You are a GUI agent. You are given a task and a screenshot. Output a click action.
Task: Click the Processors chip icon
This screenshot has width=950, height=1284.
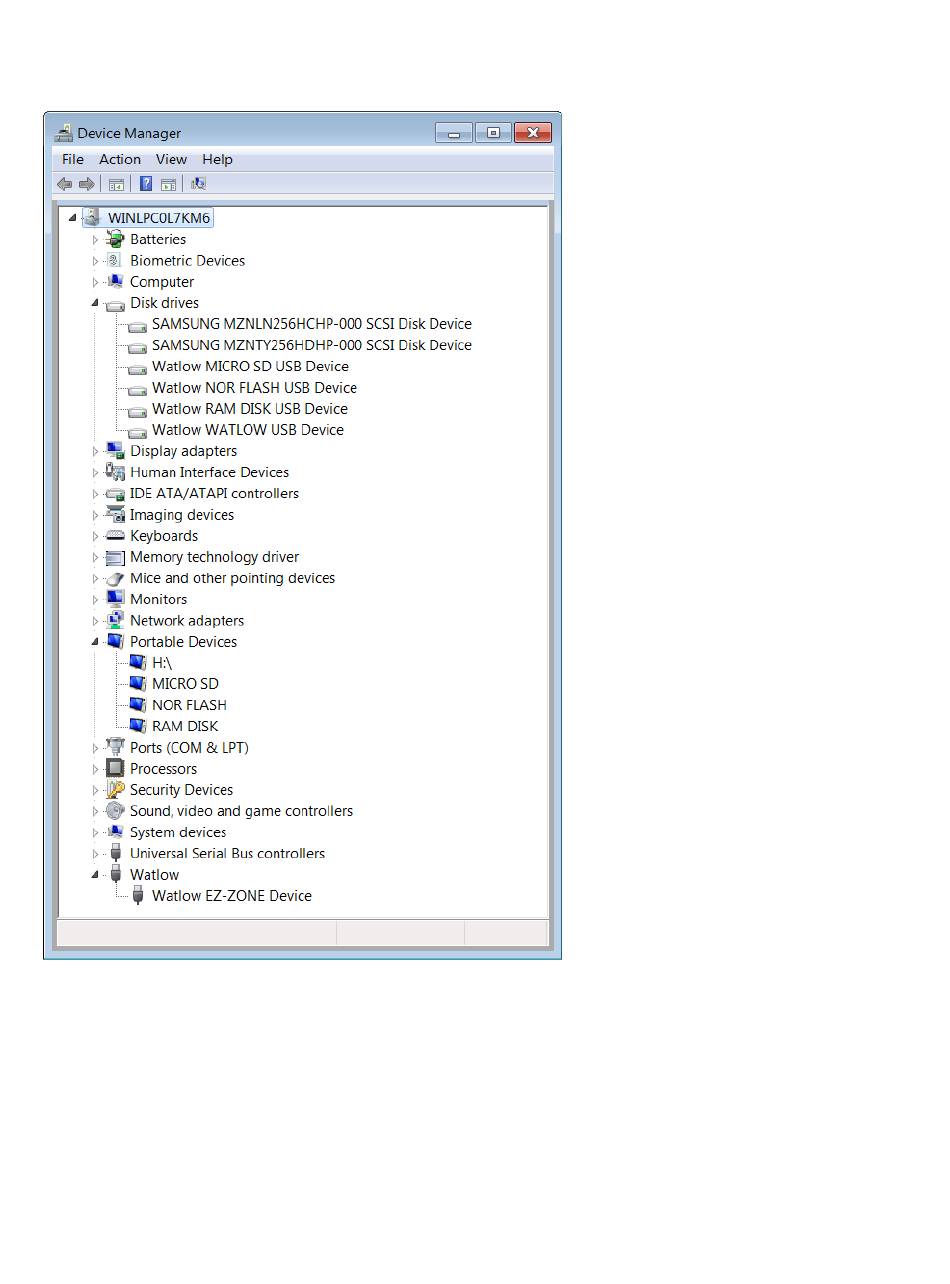(x=115, y=769)
